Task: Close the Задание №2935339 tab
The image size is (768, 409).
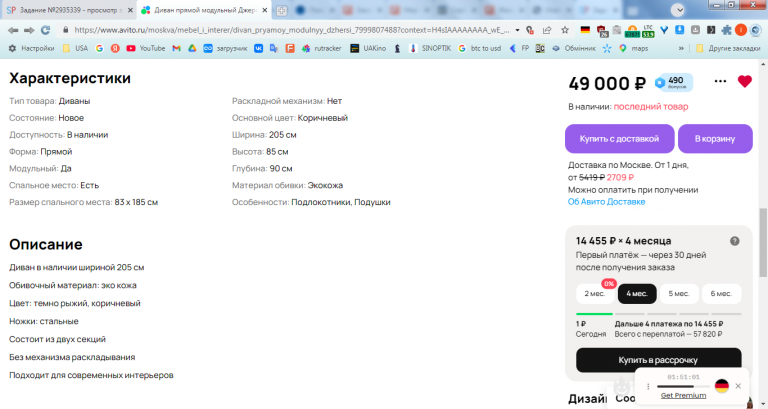Action: [130, 10]
